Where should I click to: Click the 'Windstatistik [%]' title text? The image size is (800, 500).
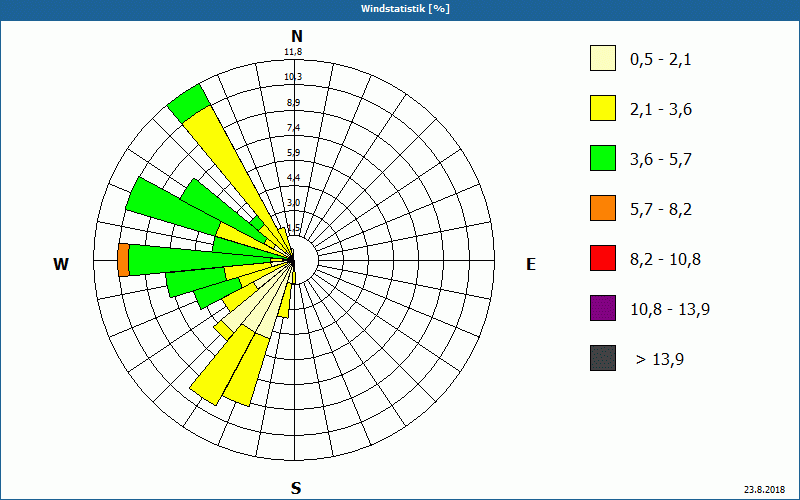tap(405, 9)
